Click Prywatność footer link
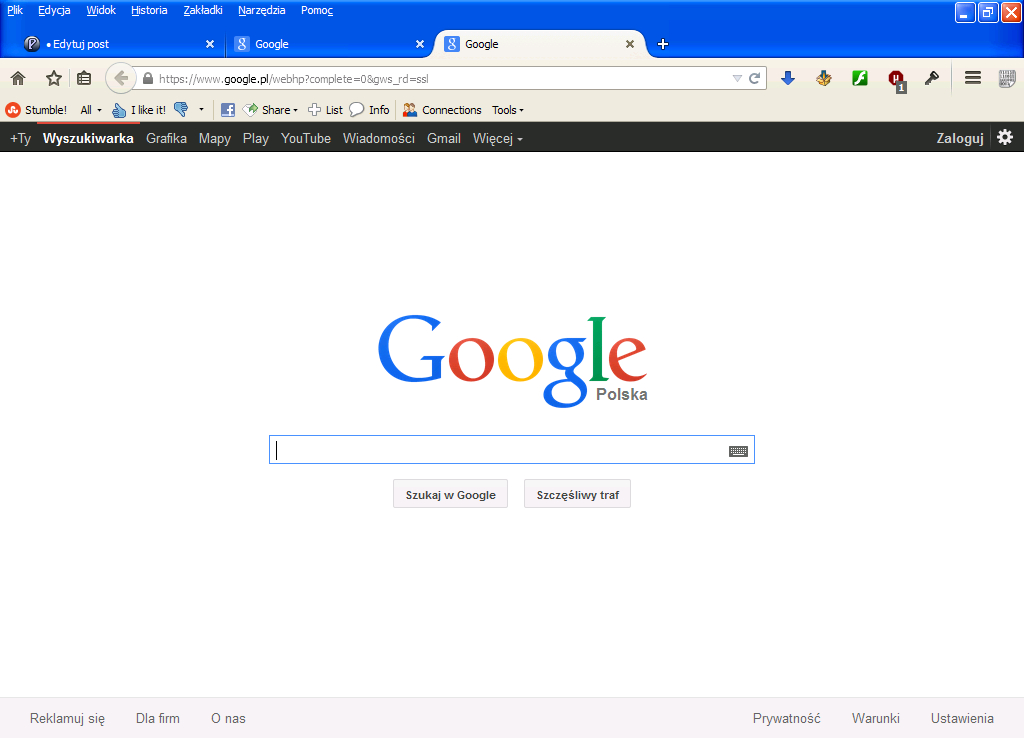The width and height of the screenshot is (1024, 738). coord(786,718)
